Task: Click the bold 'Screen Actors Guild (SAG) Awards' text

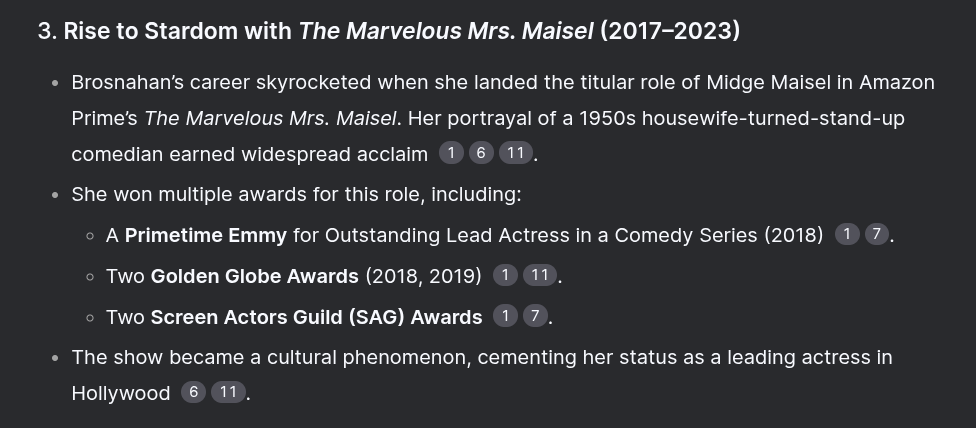Action: [316, 317]
